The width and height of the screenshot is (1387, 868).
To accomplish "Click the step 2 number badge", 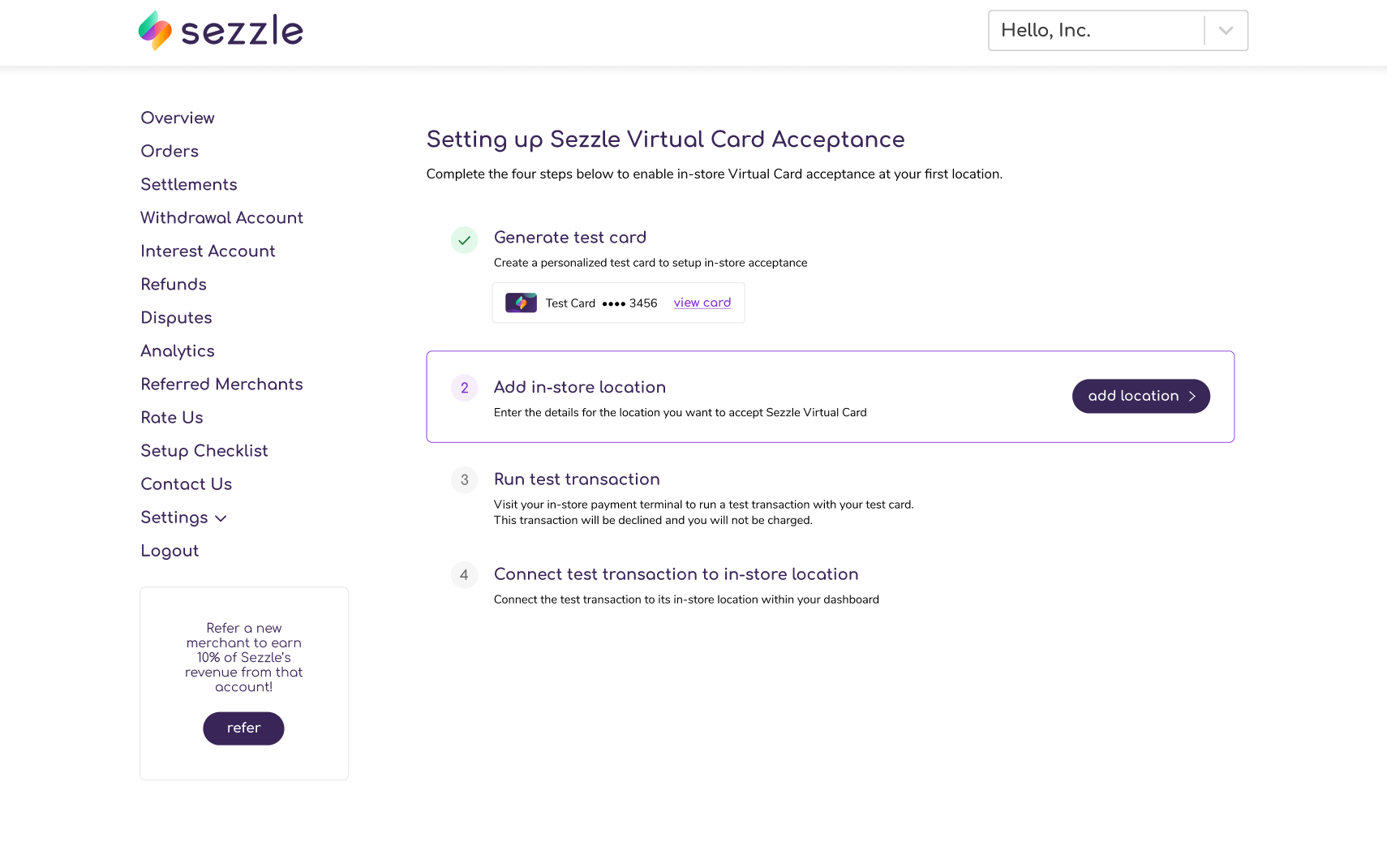I will coord(465,388).
